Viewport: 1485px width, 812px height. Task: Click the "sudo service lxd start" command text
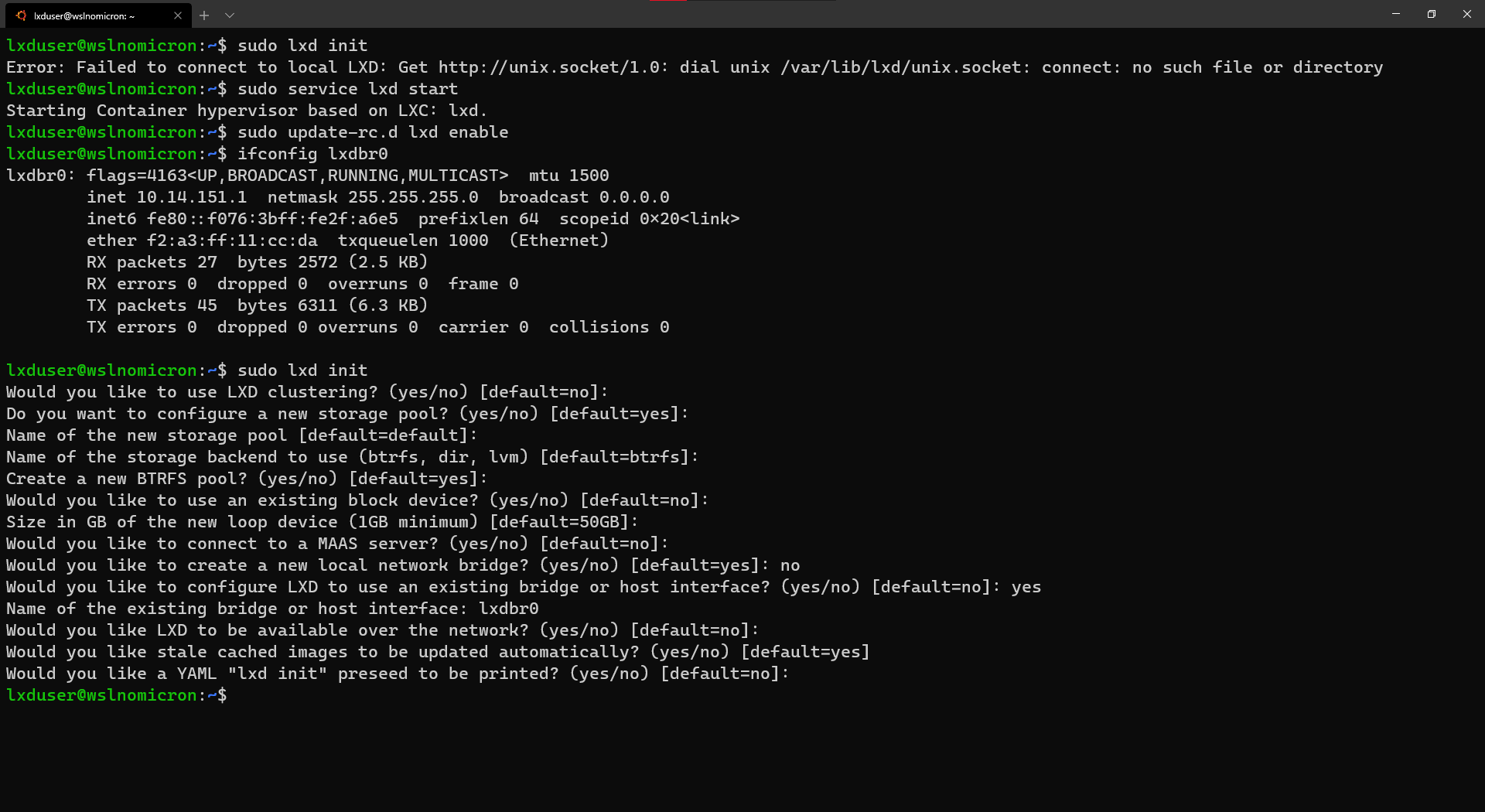[x=347, y=89]
